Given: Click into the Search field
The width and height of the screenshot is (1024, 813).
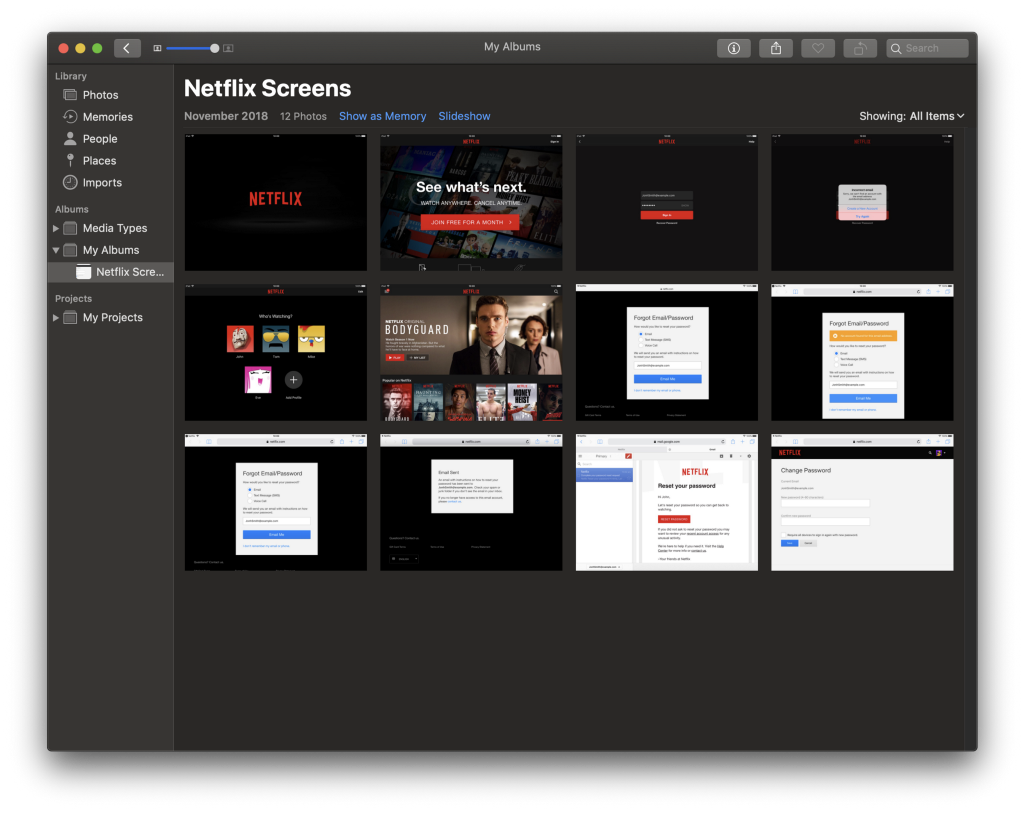Looking at the screenshot, I should (x=927, y=48).
